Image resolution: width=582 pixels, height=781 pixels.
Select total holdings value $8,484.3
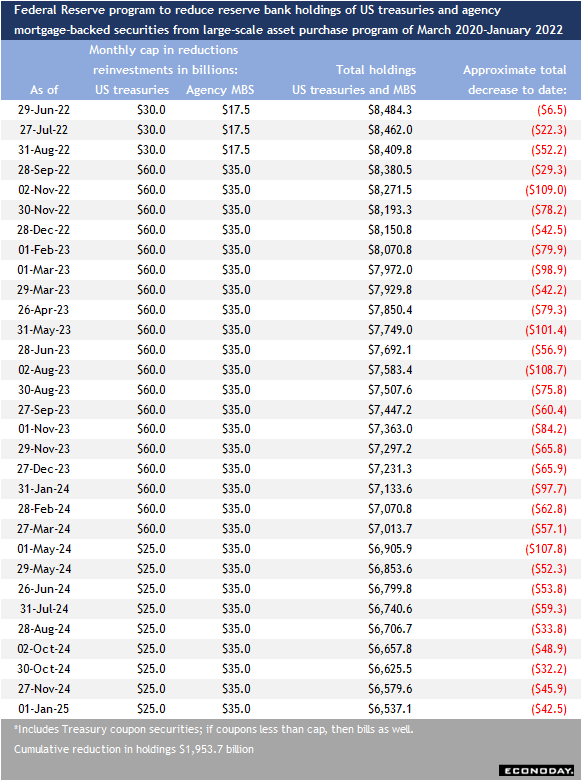[390, 110]
